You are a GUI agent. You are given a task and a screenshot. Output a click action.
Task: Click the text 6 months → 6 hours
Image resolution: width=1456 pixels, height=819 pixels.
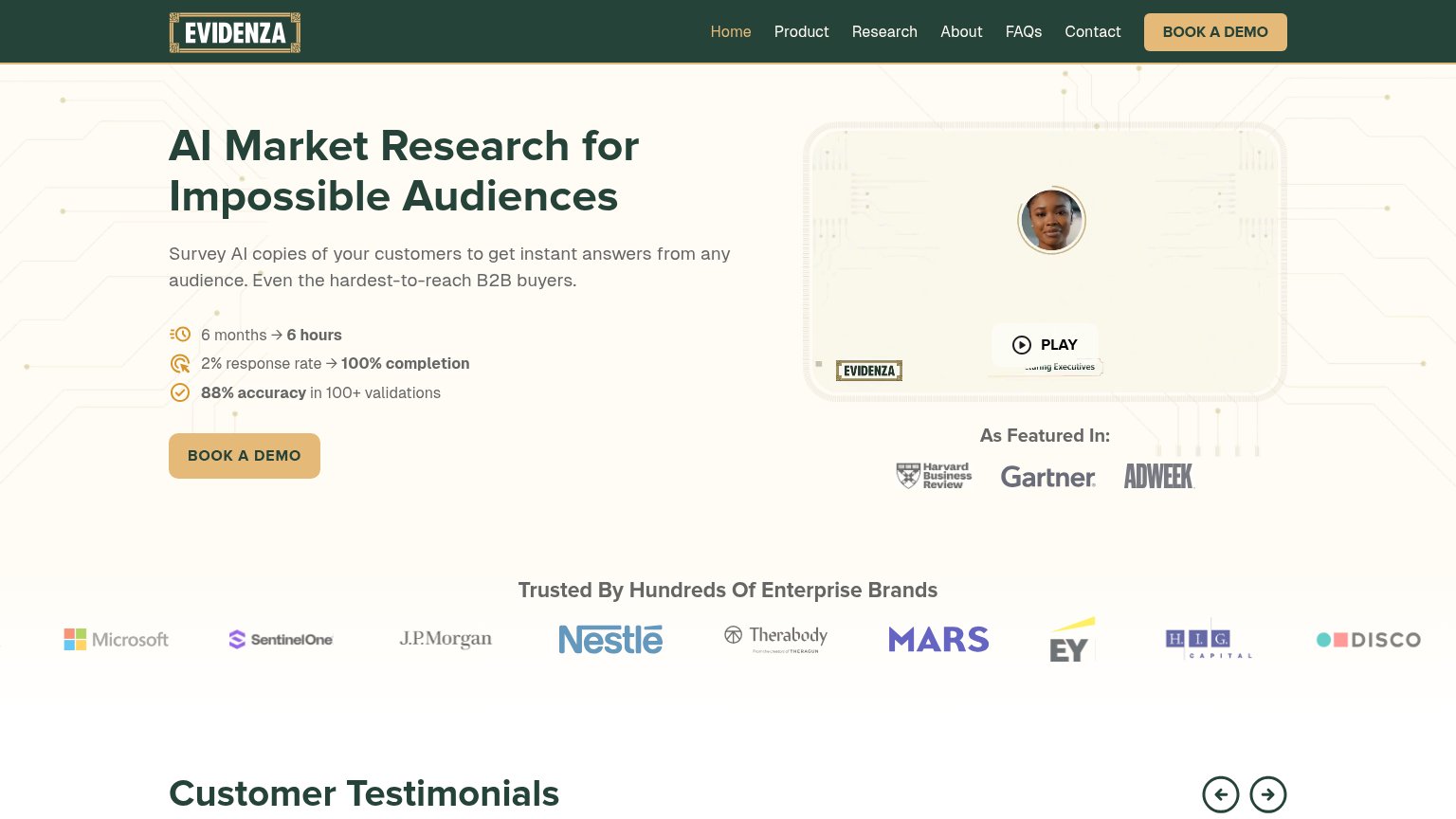271,335
